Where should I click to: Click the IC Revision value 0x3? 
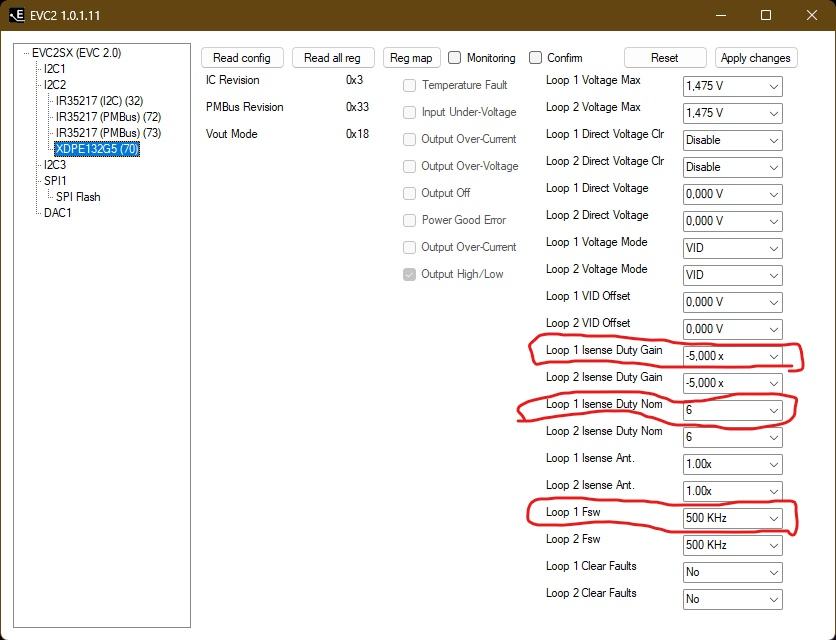355,80
